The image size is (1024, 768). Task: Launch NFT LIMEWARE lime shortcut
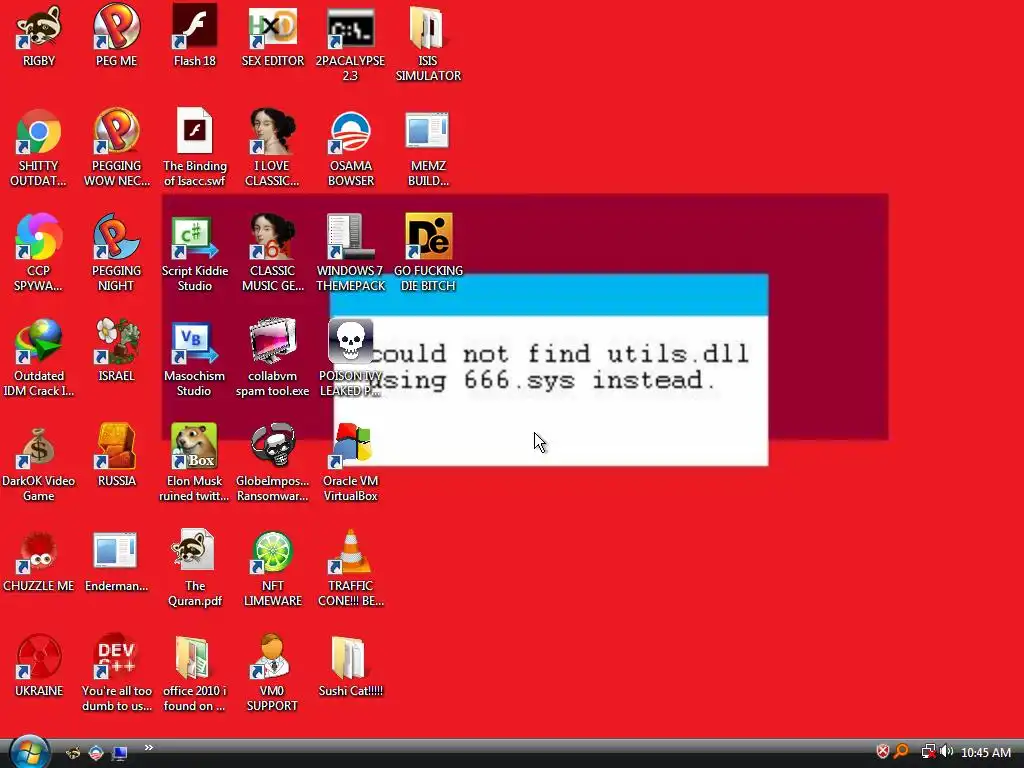click(x=272, y=552)
